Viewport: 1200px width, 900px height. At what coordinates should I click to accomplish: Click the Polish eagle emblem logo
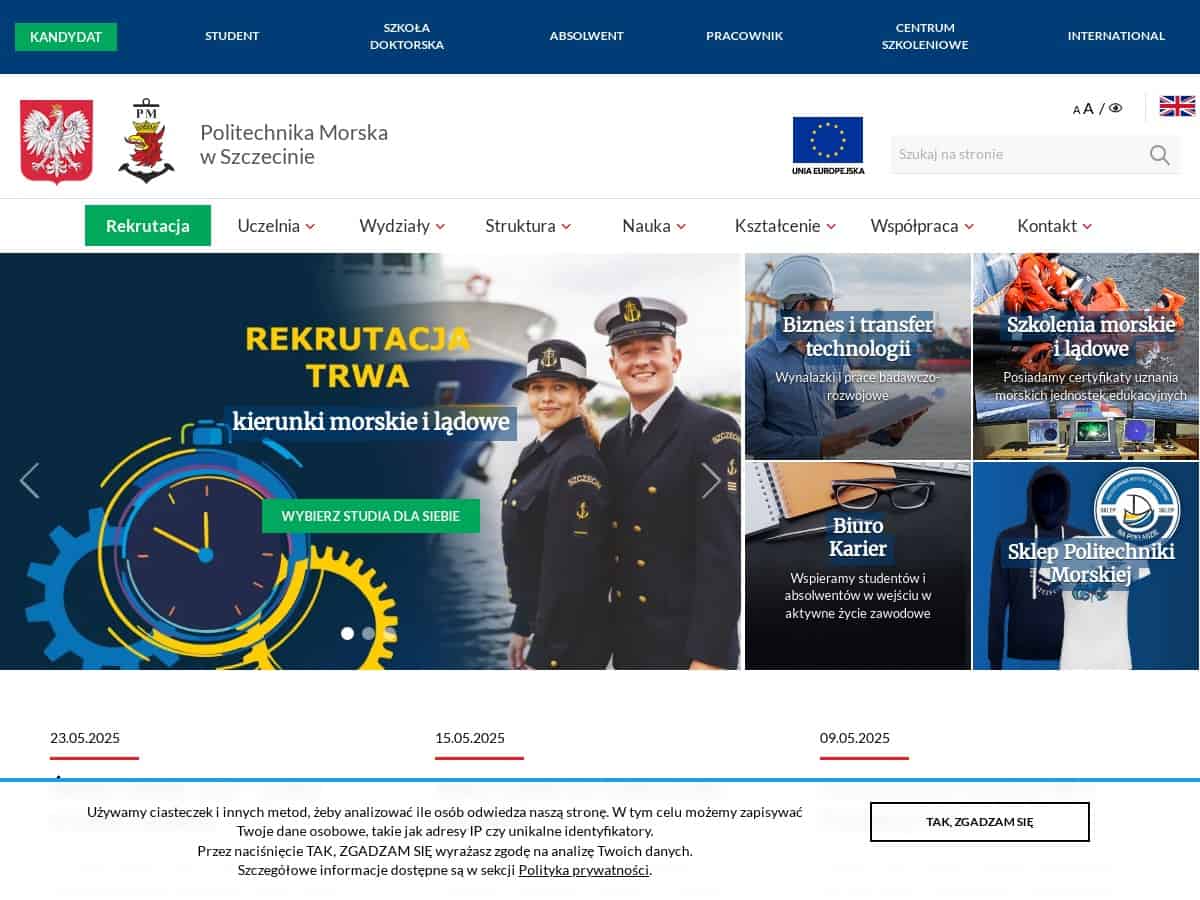[x=57, y=142]
